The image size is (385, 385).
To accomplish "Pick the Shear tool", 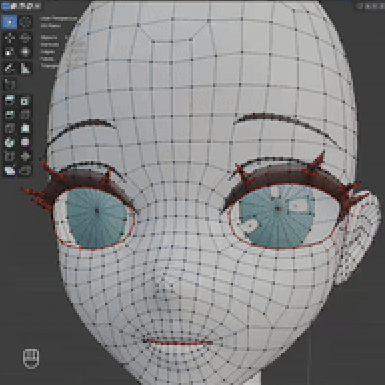I will (x=9, y=170).
